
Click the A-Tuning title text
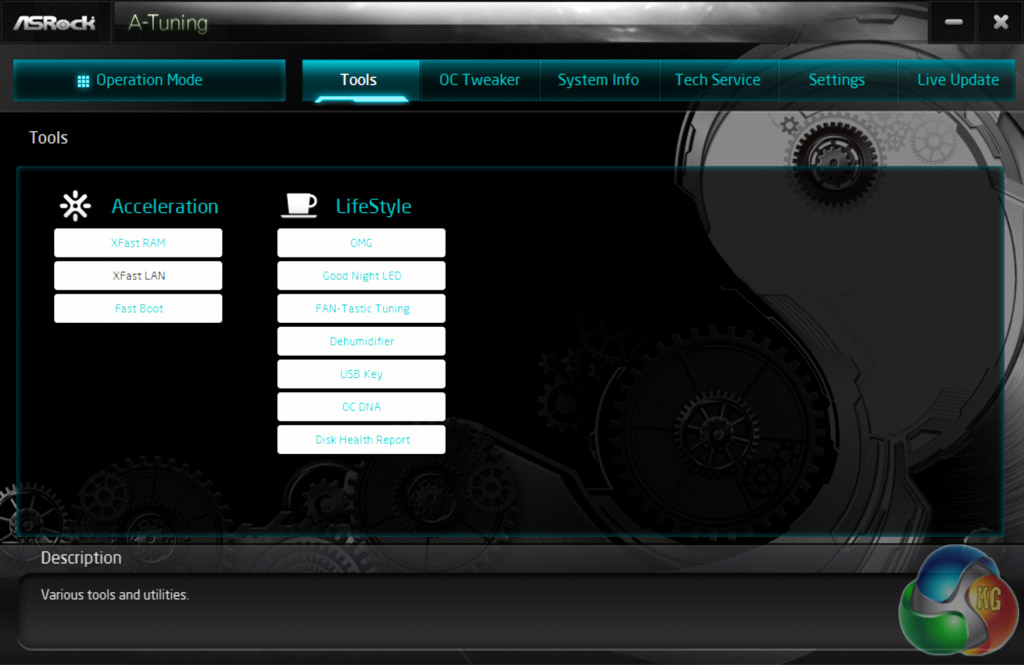coord(168,23)
